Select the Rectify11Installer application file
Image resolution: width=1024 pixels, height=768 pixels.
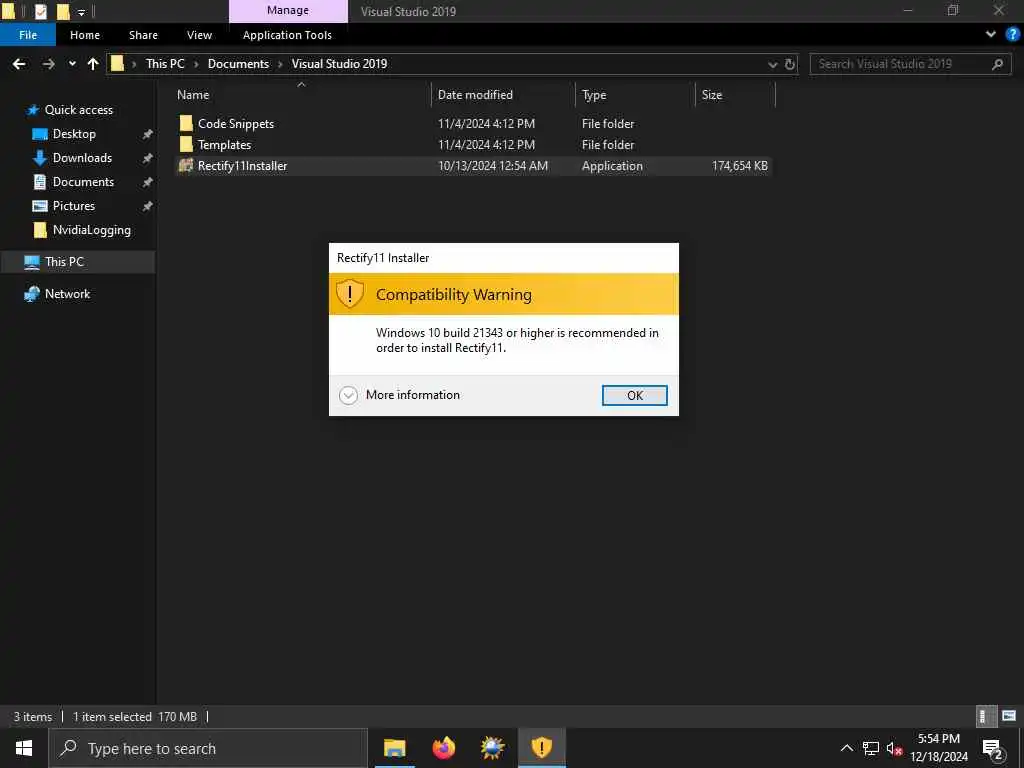(x=242, y=166)
